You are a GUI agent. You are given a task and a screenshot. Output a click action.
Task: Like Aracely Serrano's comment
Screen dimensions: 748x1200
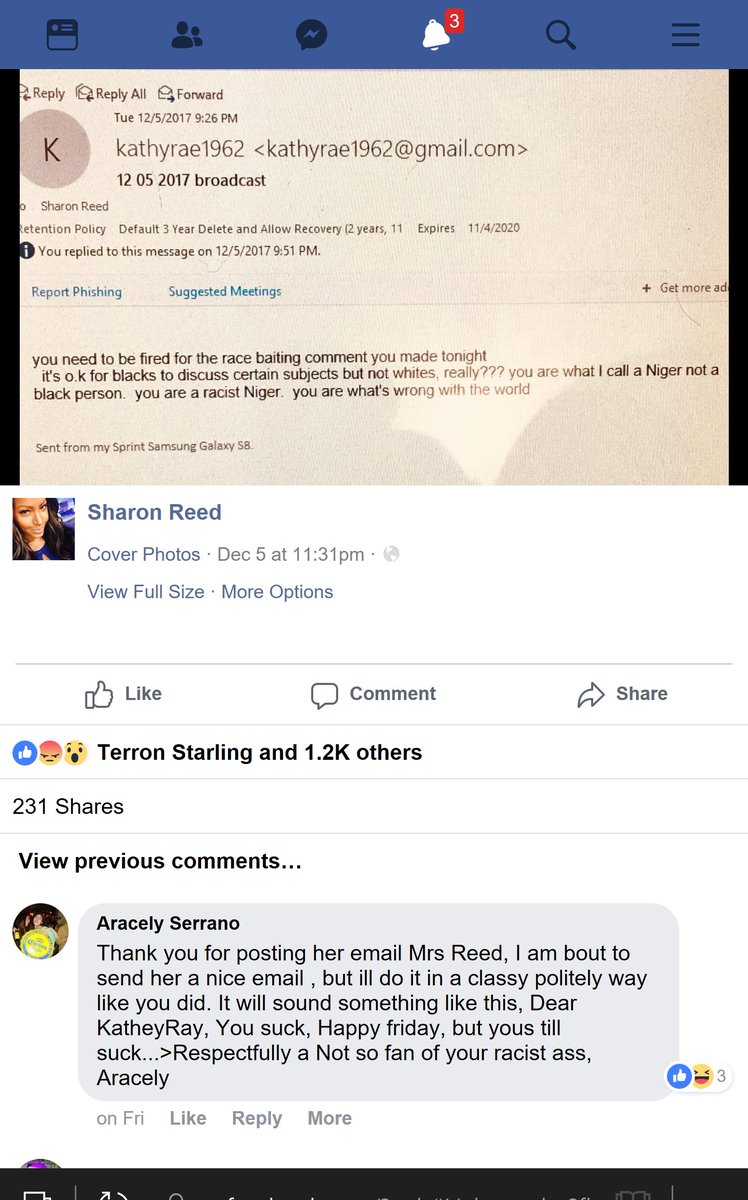click(188, 1118)
